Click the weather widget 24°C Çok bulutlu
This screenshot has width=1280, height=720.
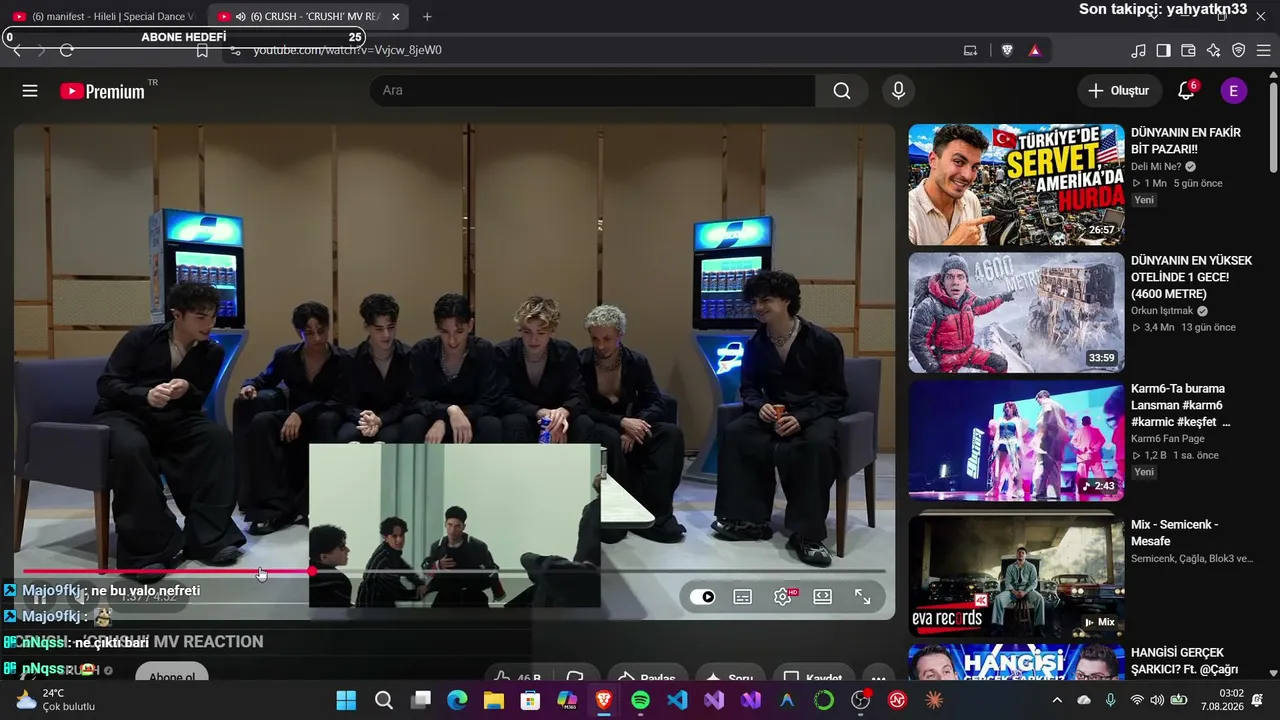point(56,700)
